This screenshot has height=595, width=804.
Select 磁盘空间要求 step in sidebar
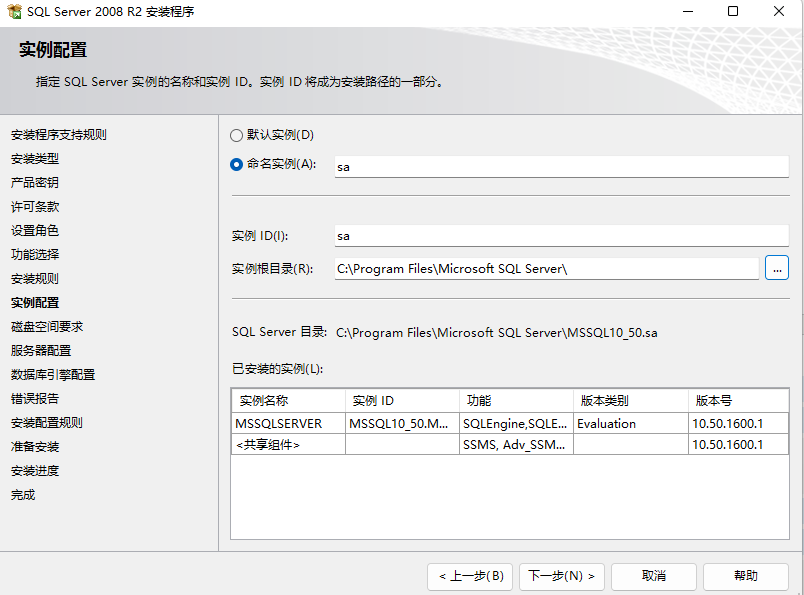[x=47, y=327]
